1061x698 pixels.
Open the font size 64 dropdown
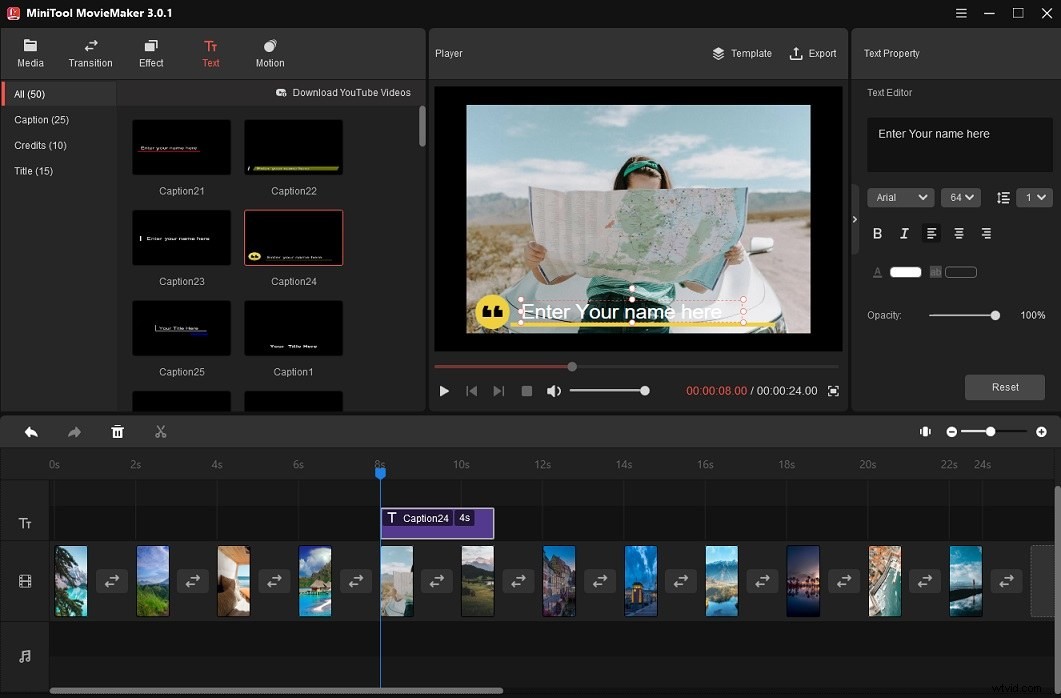960,197
